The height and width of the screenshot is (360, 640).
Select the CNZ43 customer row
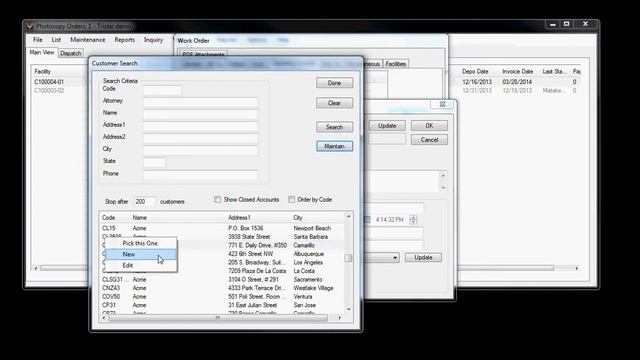222,288
